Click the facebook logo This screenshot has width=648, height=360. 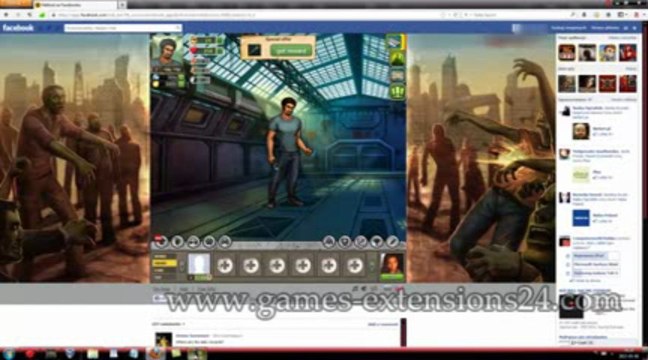pos(18,28)
